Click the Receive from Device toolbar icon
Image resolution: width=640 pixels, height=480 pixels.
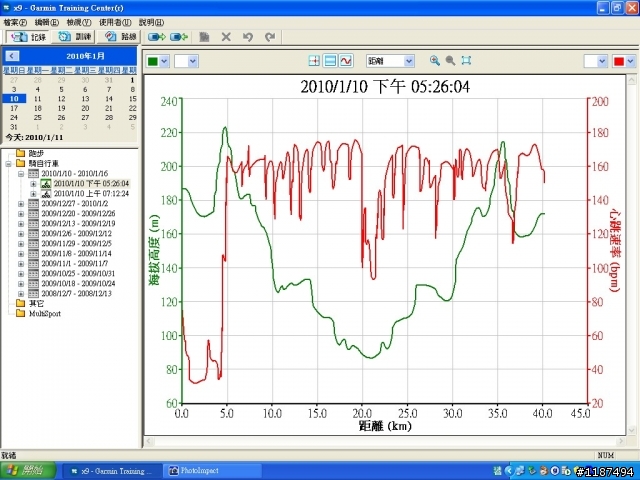coord(179,37)
